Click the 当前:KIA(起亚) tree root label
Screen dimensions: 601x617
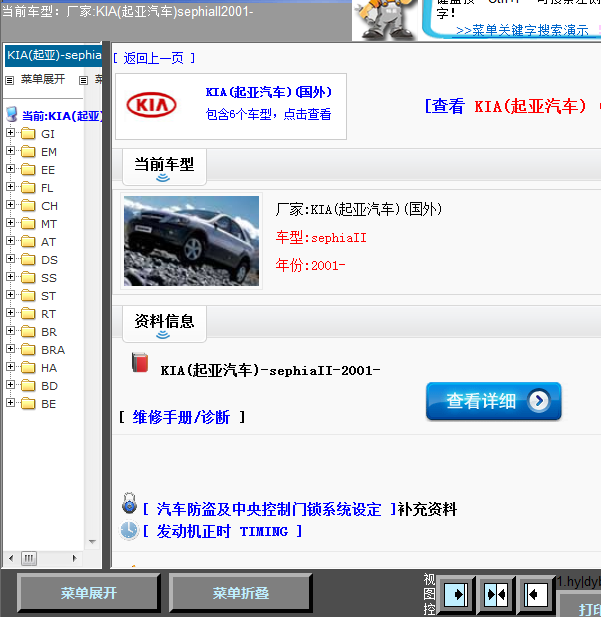pos(62,116)
